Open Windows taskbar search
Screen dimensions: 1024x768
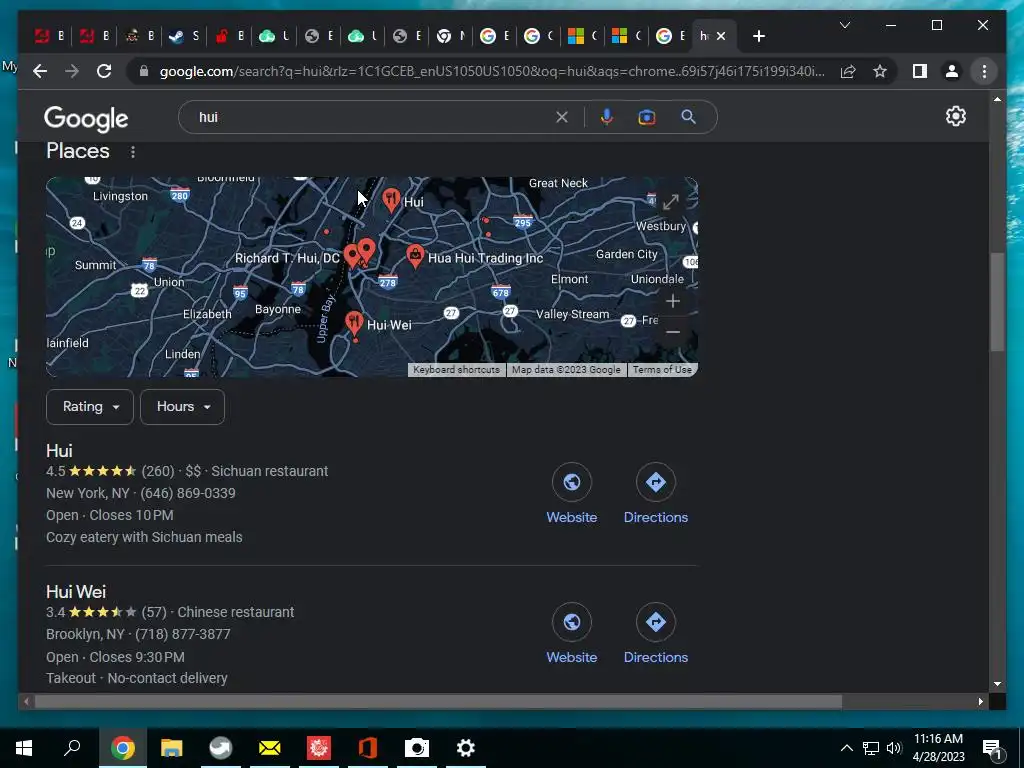pyautogui.click(x=72, y=748)
